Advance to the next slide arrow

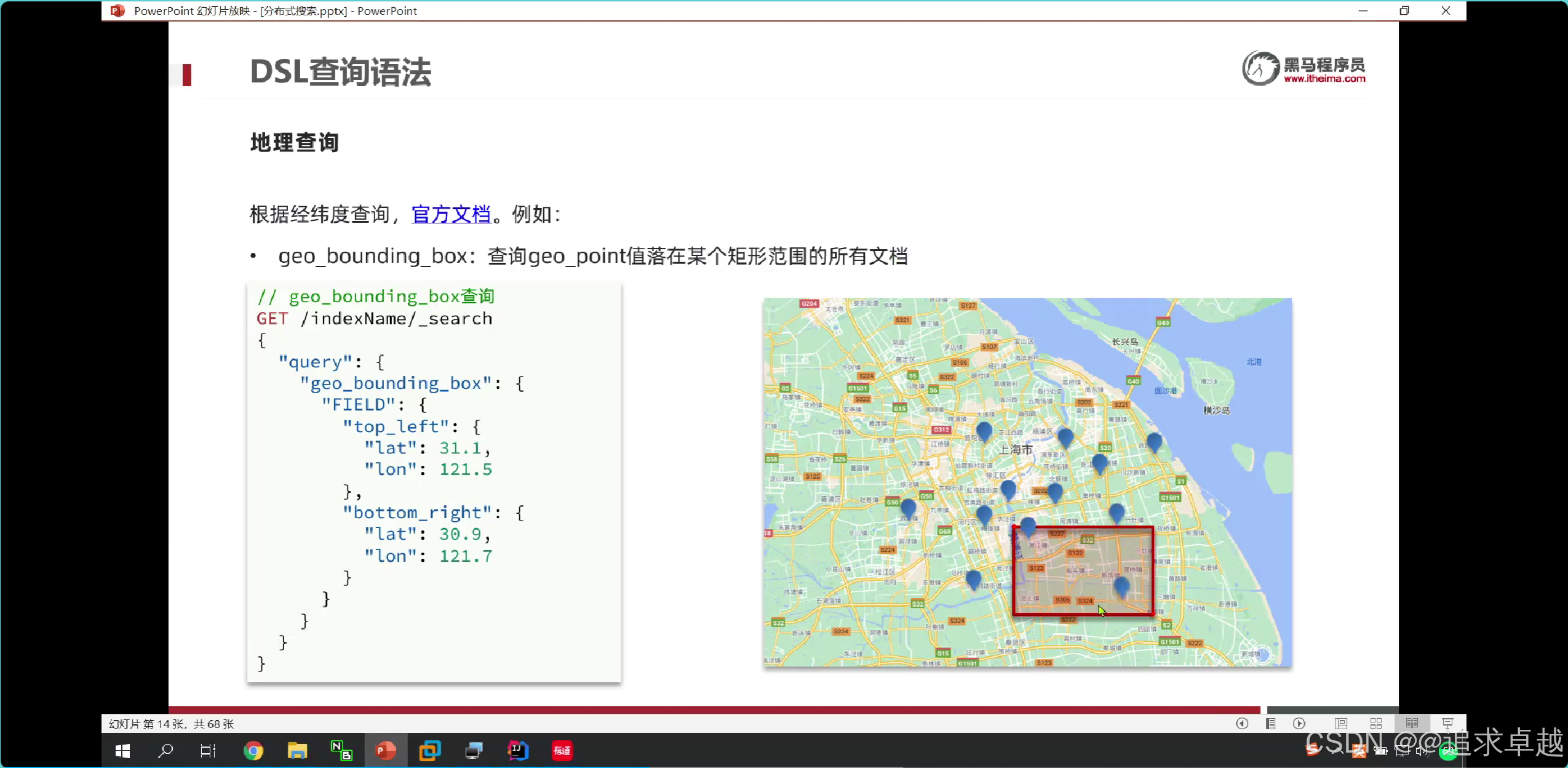1299,724
